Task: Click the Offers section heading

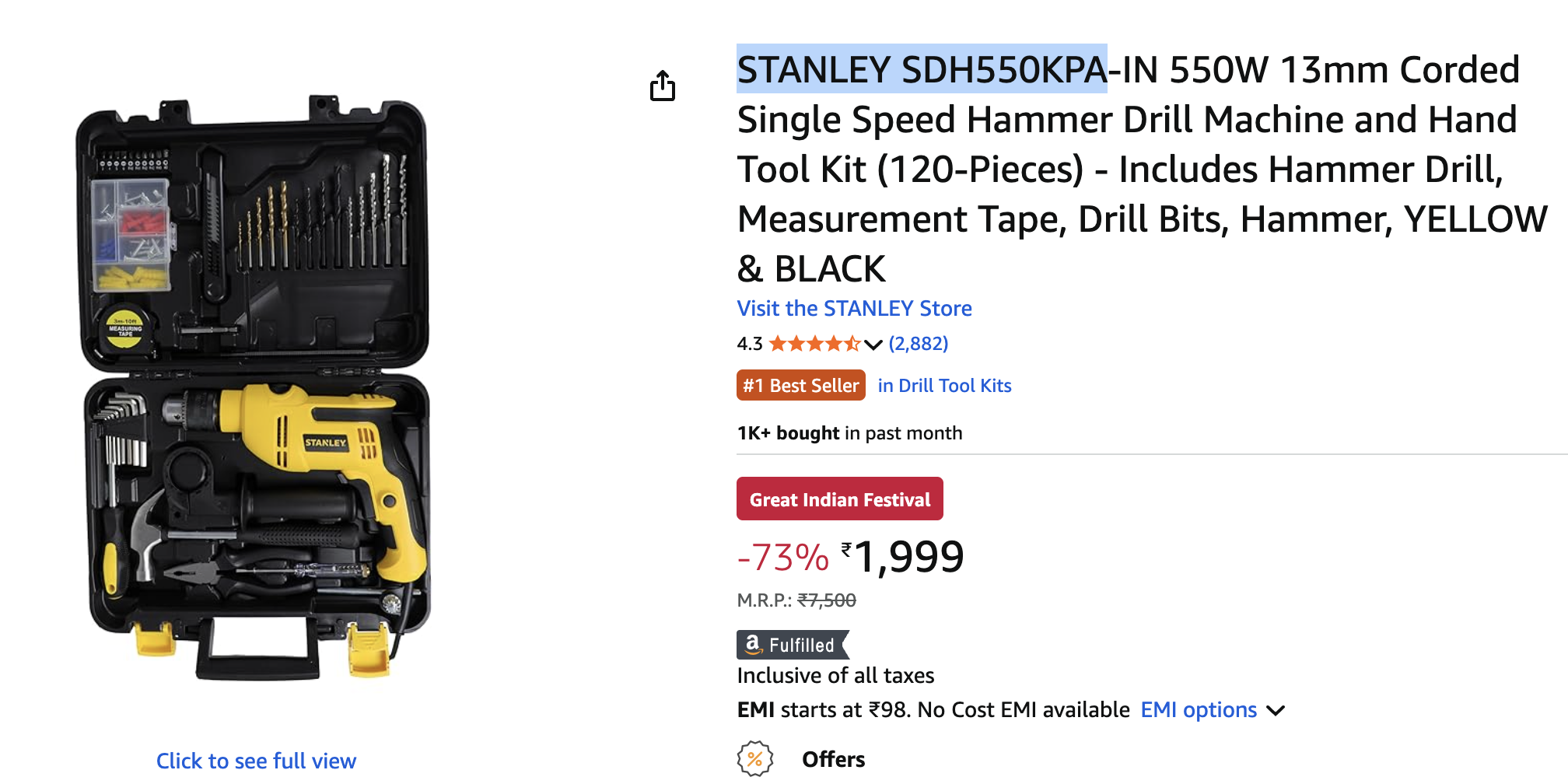Action: pyautogui.click(x=833, y=759)
